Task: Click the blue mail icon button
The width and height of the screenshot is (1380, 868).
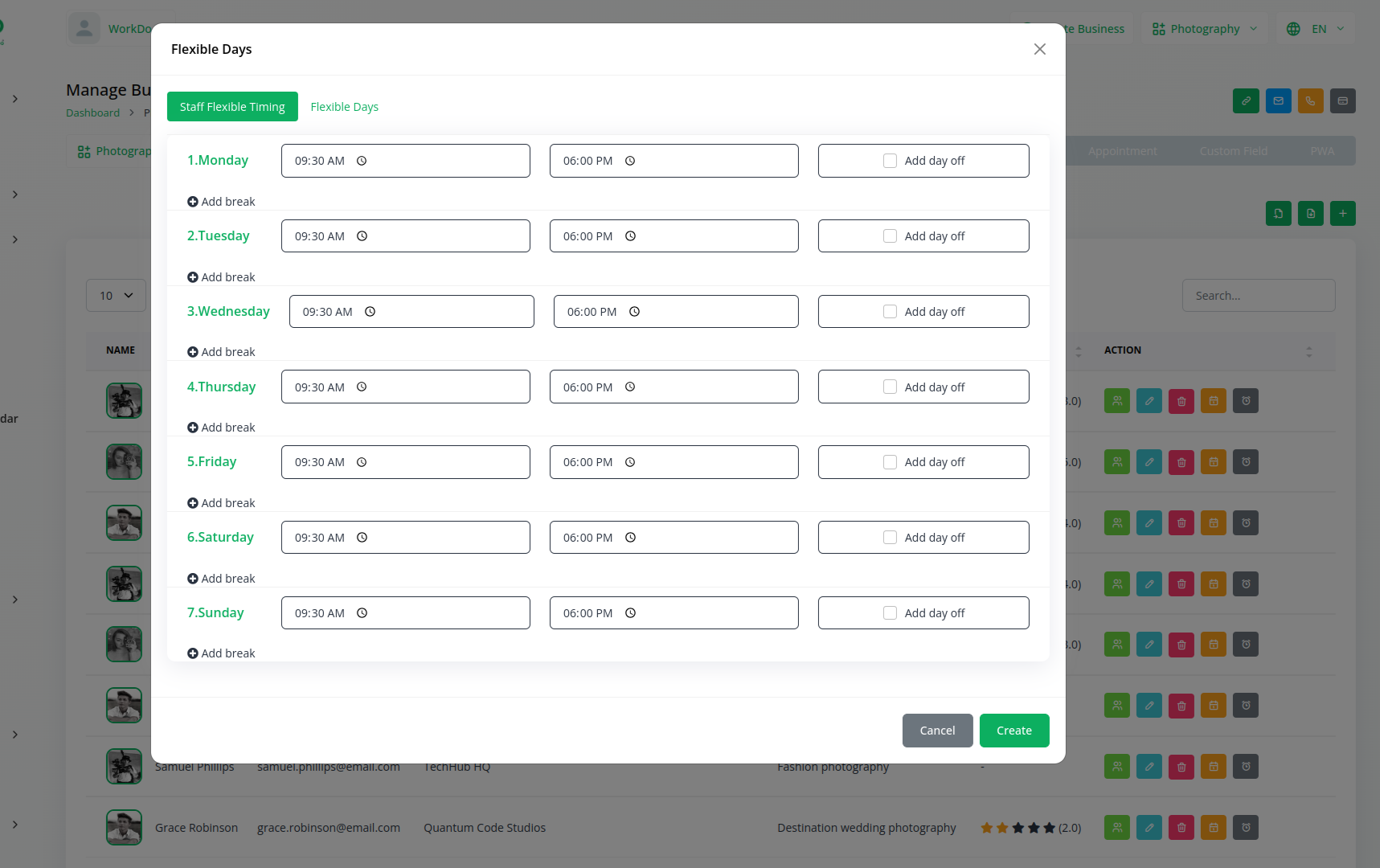Action: (1278, 100)
